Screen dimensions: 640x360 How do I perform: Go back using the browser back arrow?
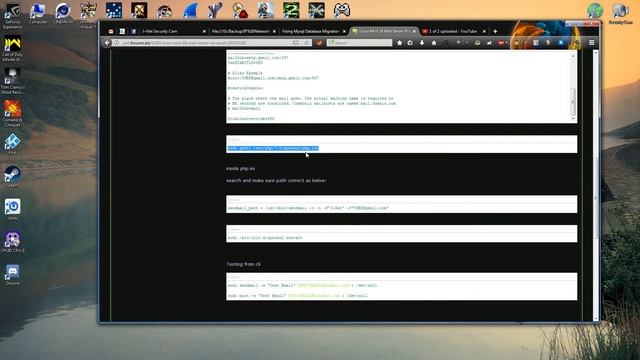pyautogui.click(x=107, y=42)
